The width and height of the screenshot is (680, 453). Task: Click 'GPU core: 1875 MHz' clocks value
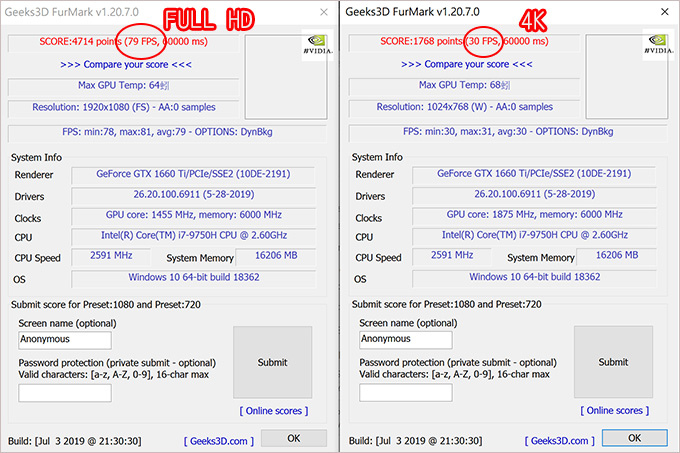(534, 215)
